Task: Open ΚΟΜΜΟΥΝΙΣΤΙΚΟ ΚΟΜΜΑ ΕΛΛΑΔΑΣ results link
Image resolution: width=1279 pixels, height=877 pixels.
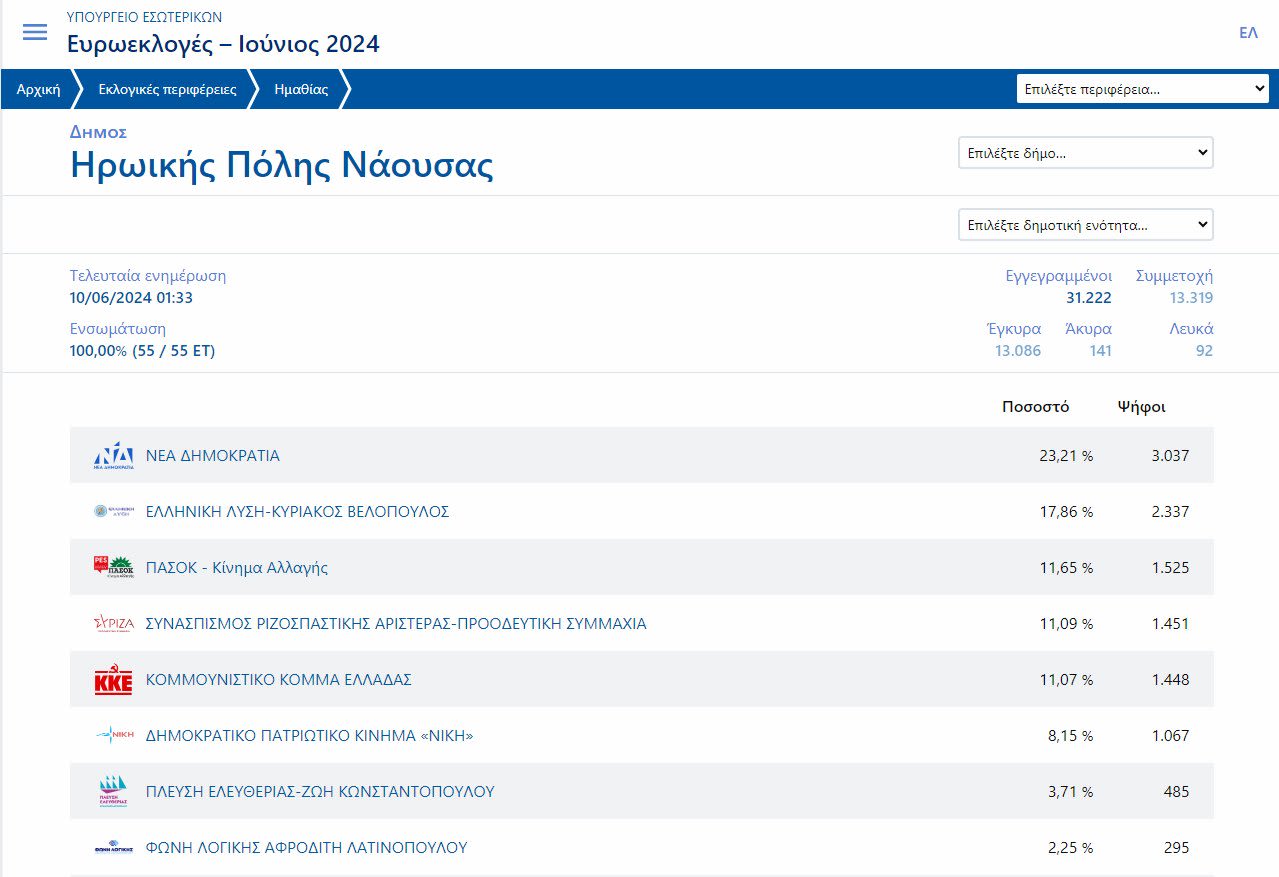Action: pos(279,680)
